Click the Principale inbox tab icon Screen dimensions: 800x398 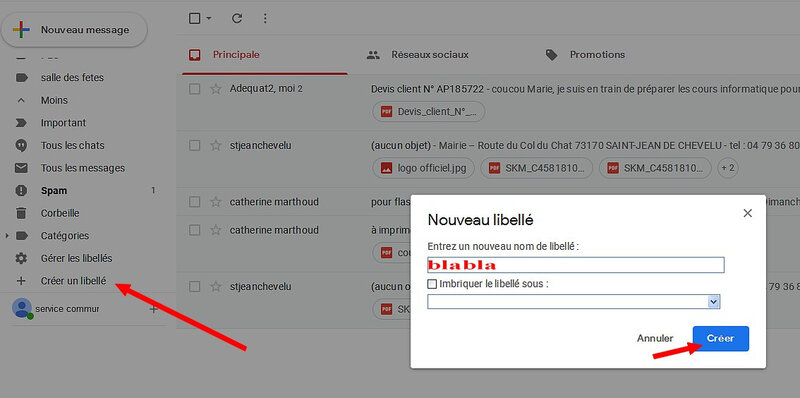(x=194, y=55)
